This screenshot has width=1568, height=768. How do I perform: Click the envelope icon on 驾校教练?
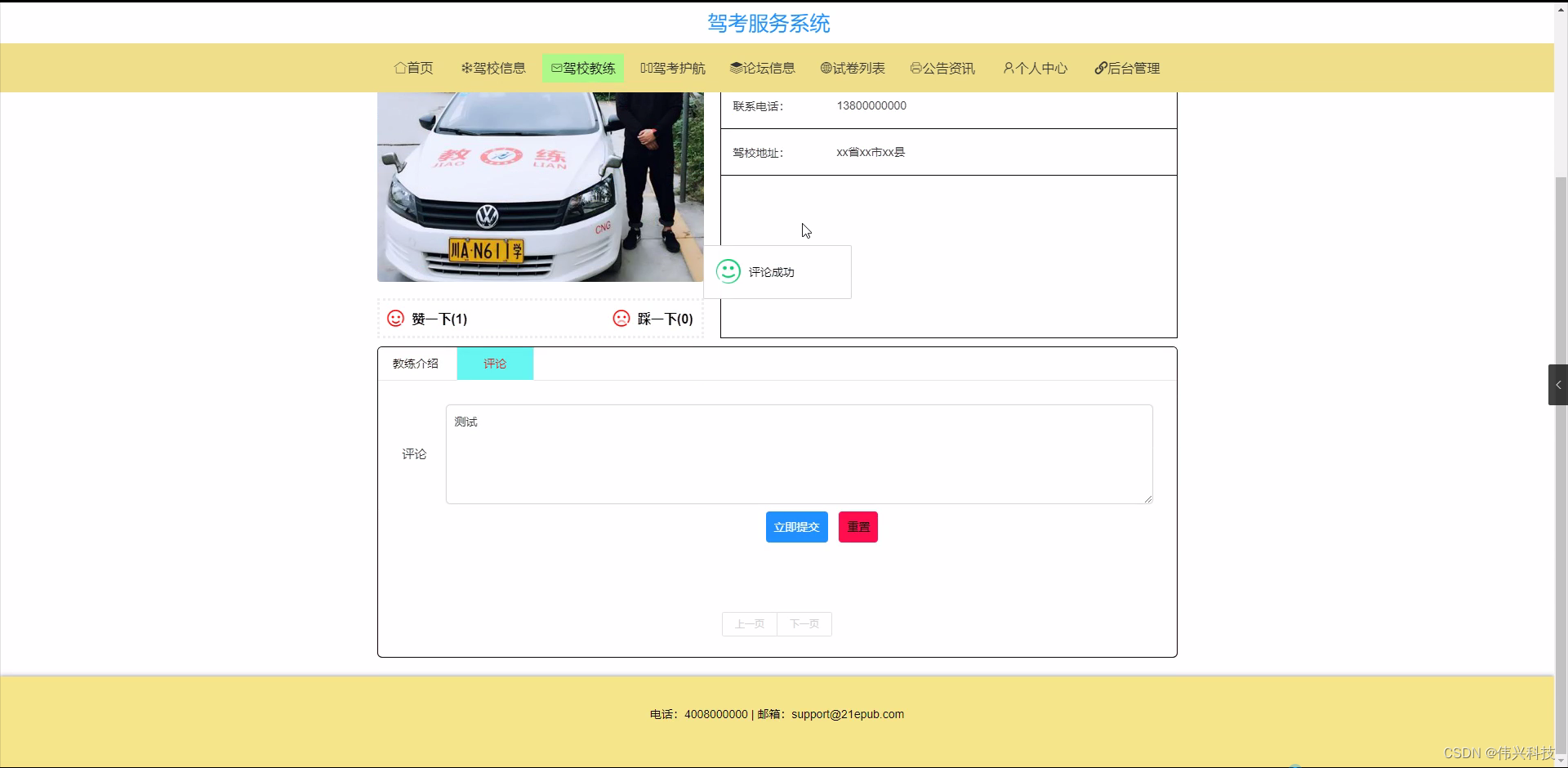pos(555,68)
